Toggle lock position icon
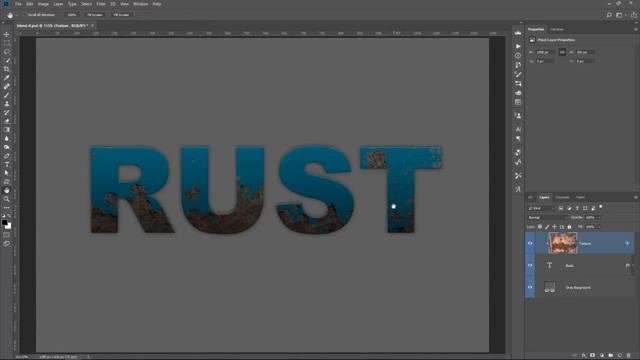Screen dimensions: 640x360 [x=554, y=227]
